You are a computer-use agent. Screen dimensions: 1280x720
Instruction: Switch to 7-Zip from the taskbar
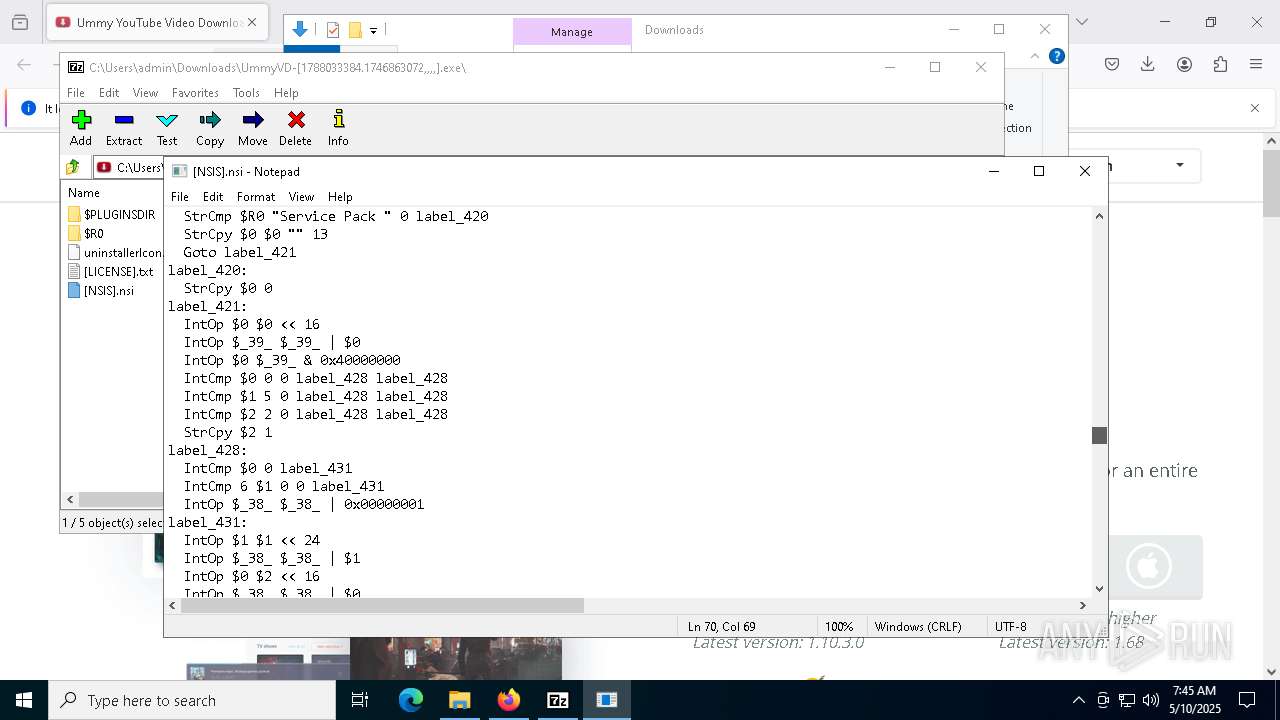(558, 700)
